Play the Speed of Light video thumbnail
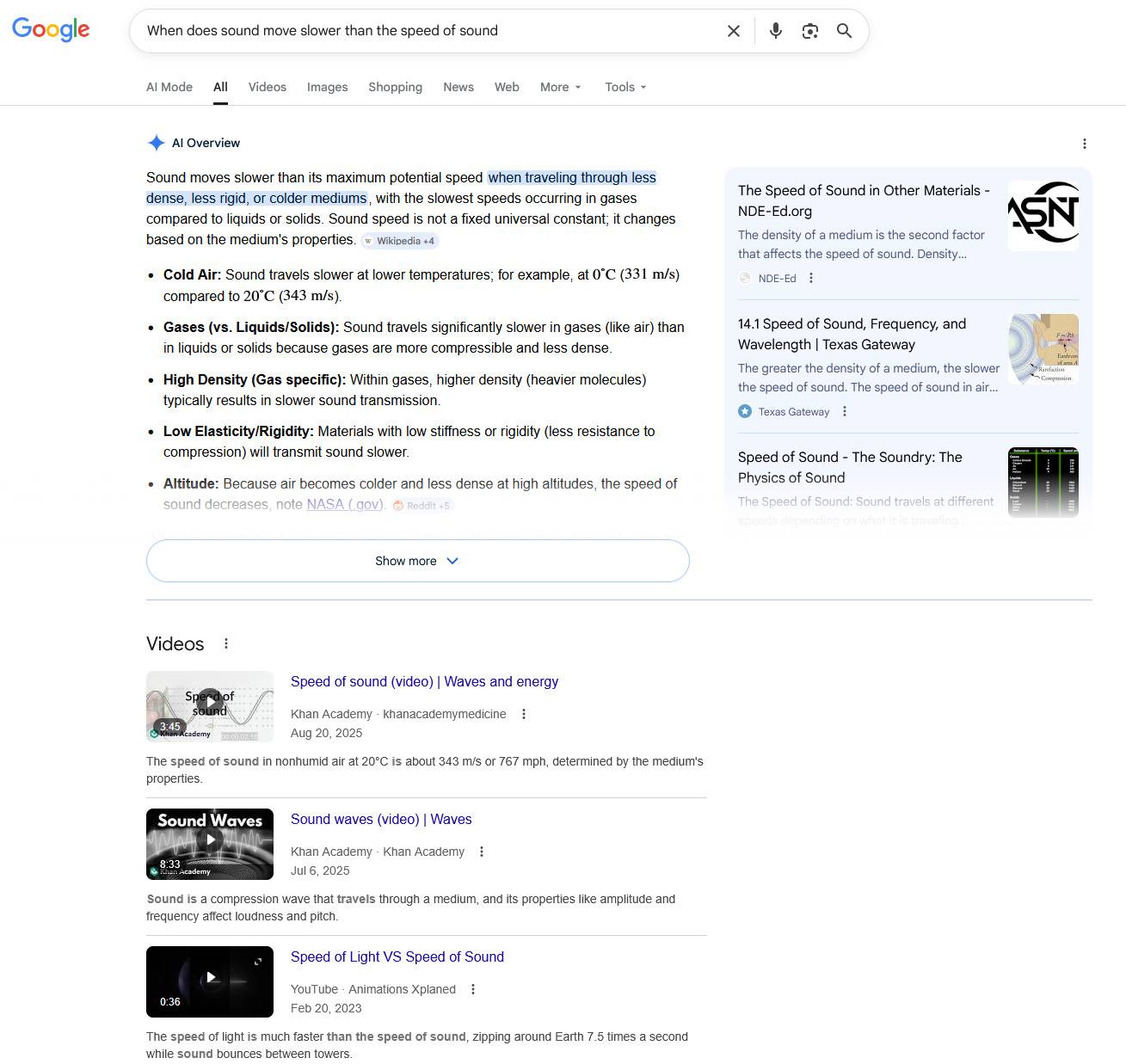 210,981
